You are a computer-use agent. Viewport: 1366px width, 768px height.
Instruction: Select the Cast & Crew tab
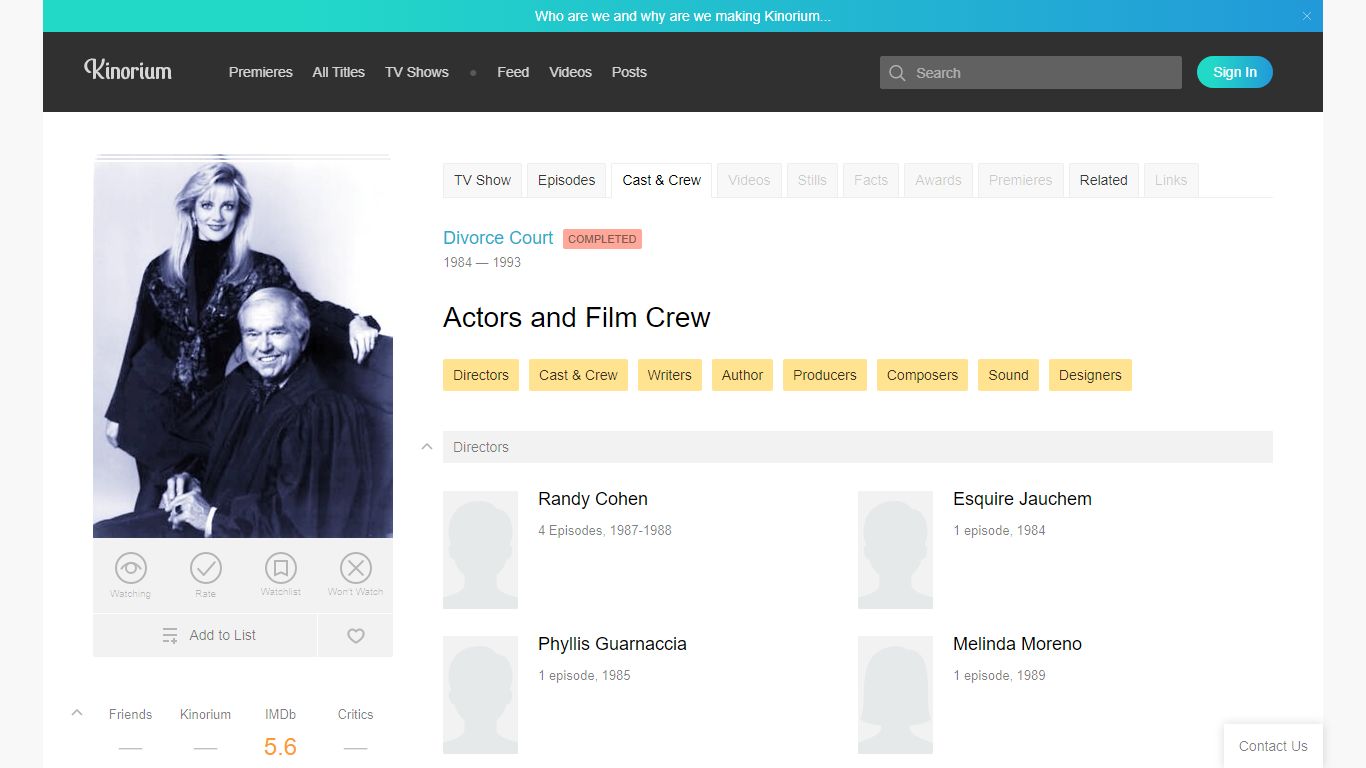tap(662, 180)
